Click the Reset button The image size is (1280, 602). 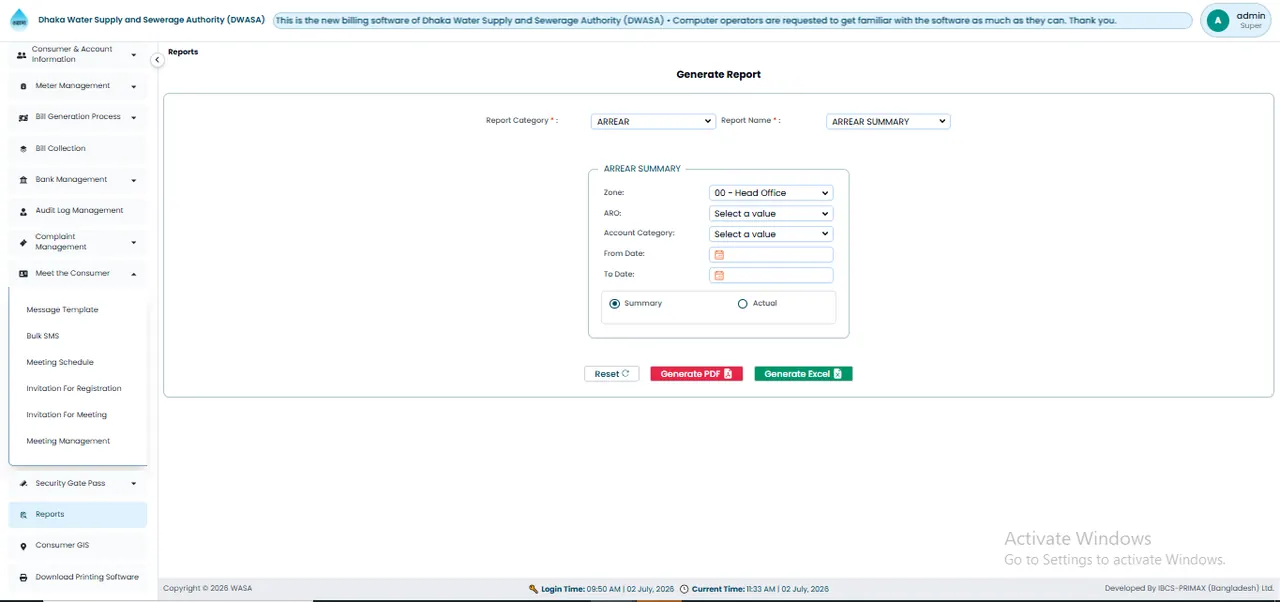[x=612, y=374]
